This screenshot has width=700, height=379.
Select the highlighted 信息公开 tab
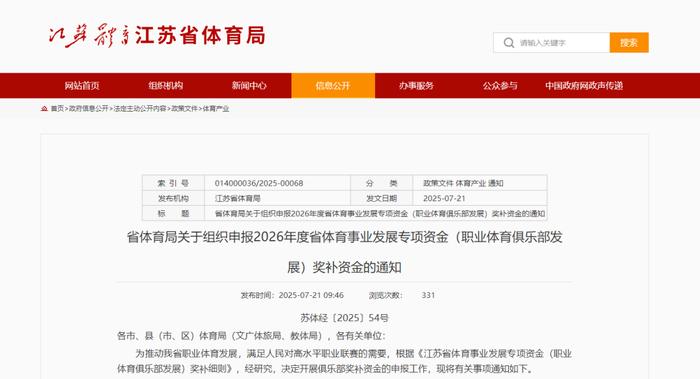tap(333, 86)
